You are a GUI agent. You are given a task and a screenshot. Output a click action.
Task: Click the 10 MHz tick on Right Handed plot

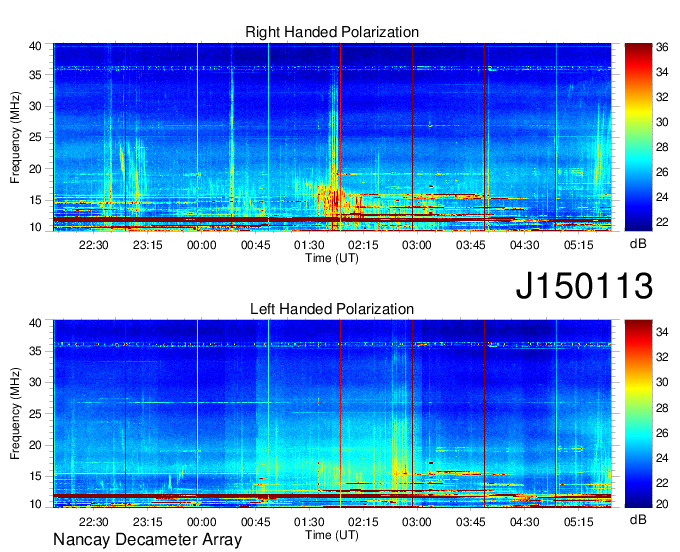(35, 227)
